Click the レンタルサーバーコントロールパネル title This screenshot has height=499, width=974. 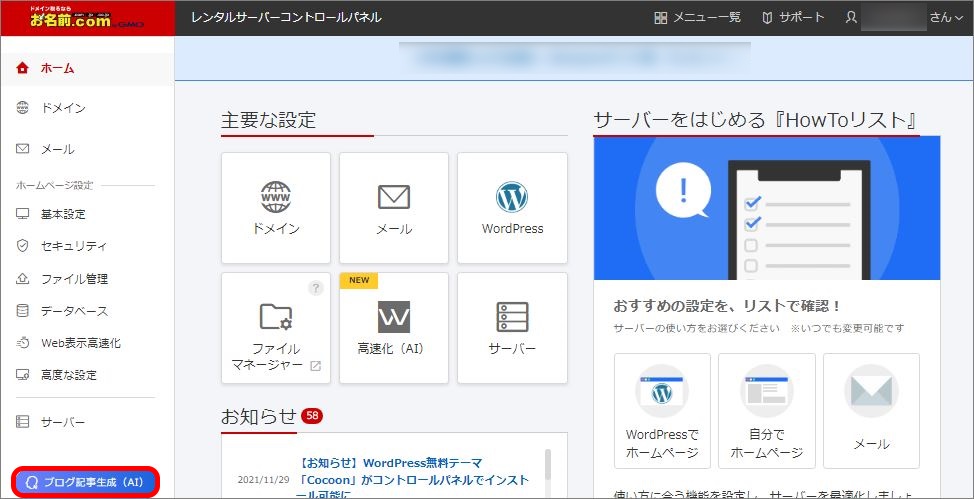click(x=286, y=18)
